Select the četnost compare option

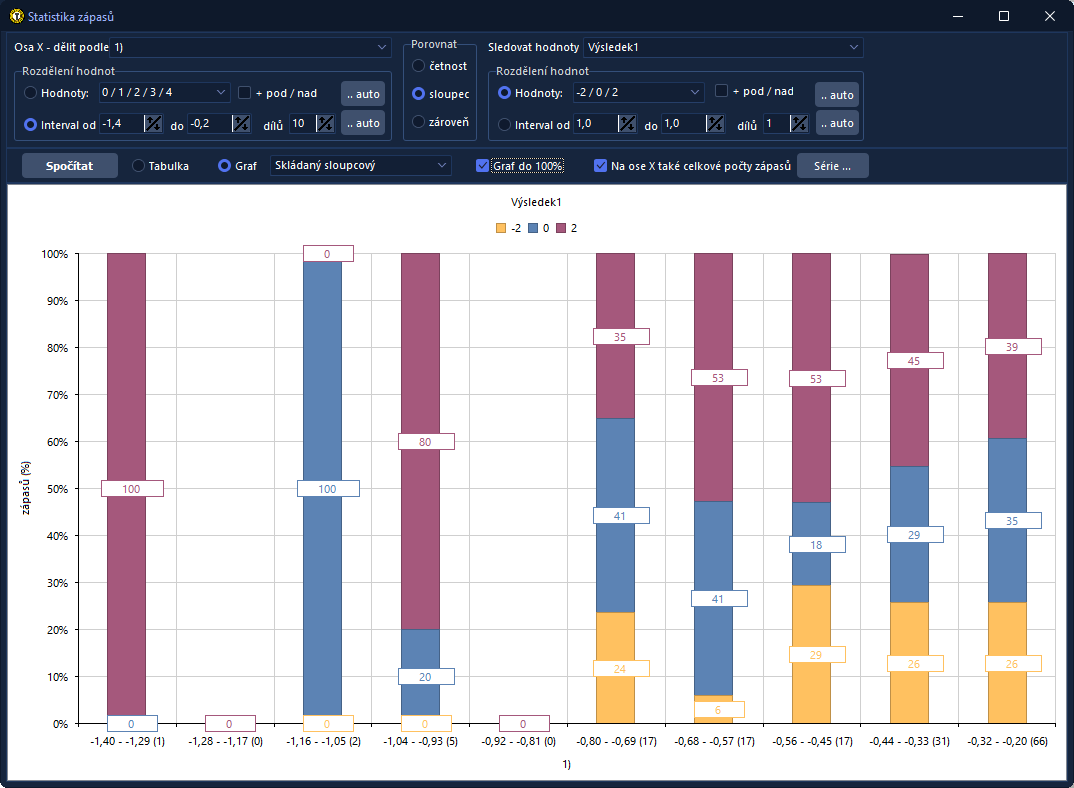tap(419, 66)
